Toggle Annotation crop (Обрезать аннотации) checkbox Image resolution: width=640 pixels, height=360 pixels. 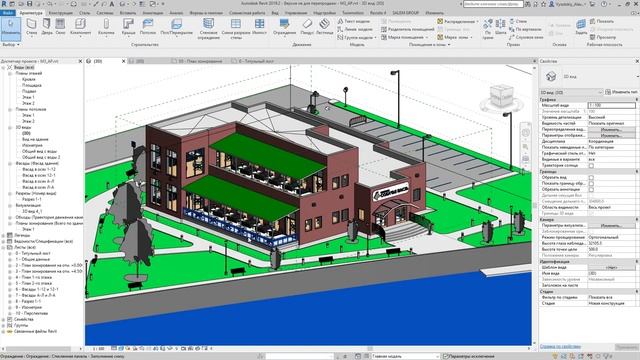[591, 190]
